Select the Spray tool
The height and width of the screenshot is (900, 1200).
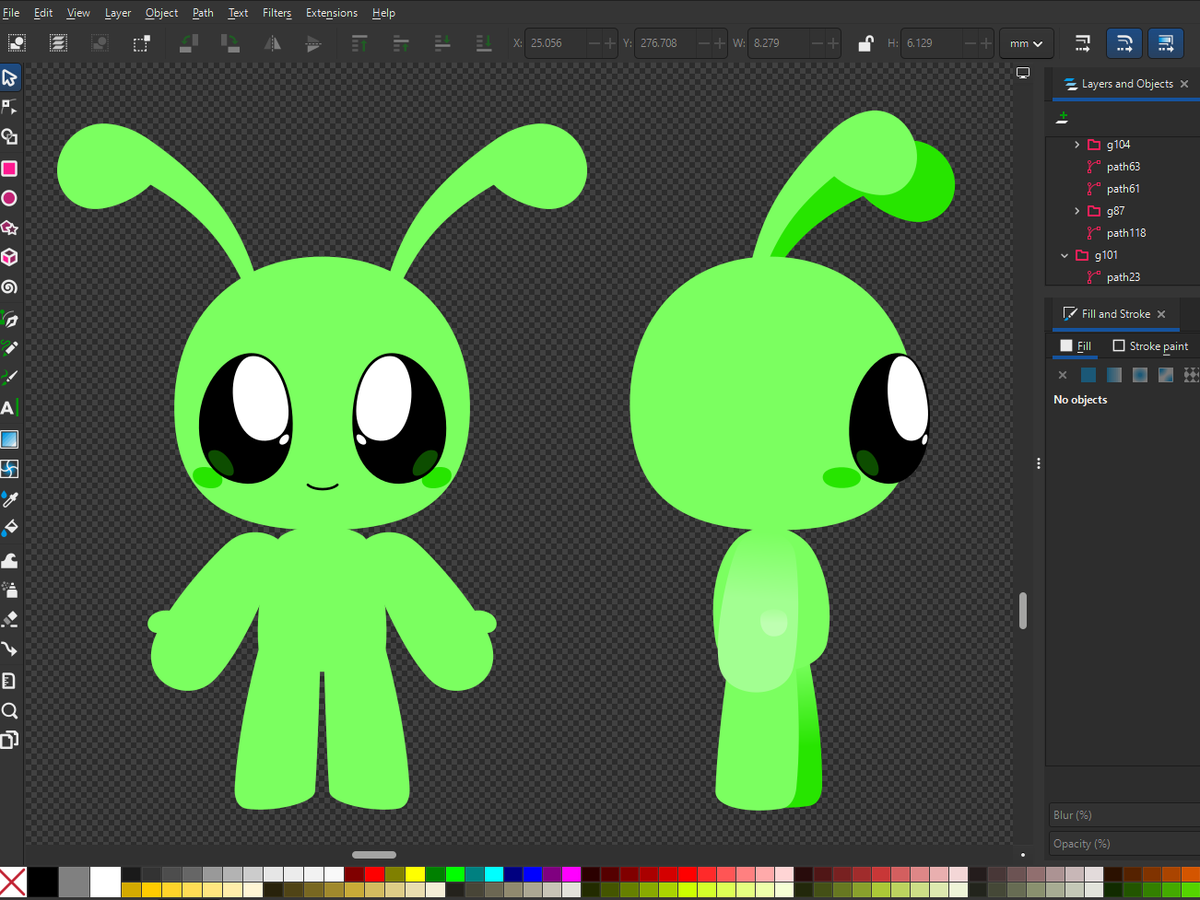[10, 589]
